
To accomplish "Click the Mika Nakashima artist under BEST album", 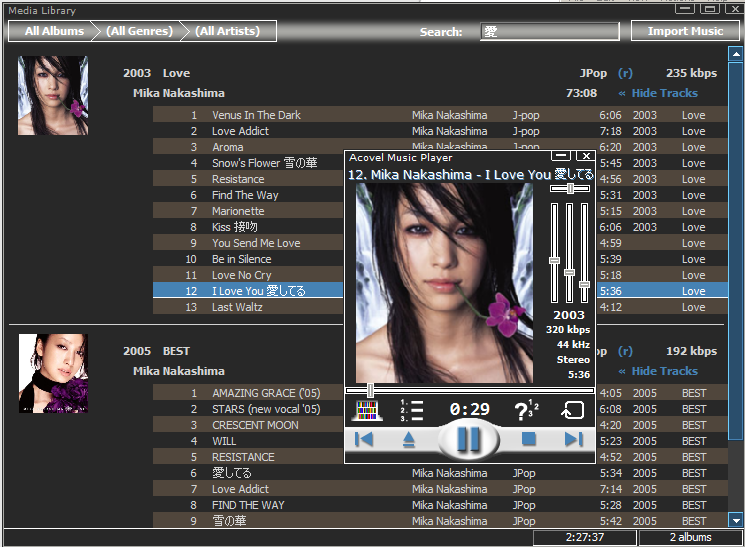I will pyautogui.click(x=179, y=371).
